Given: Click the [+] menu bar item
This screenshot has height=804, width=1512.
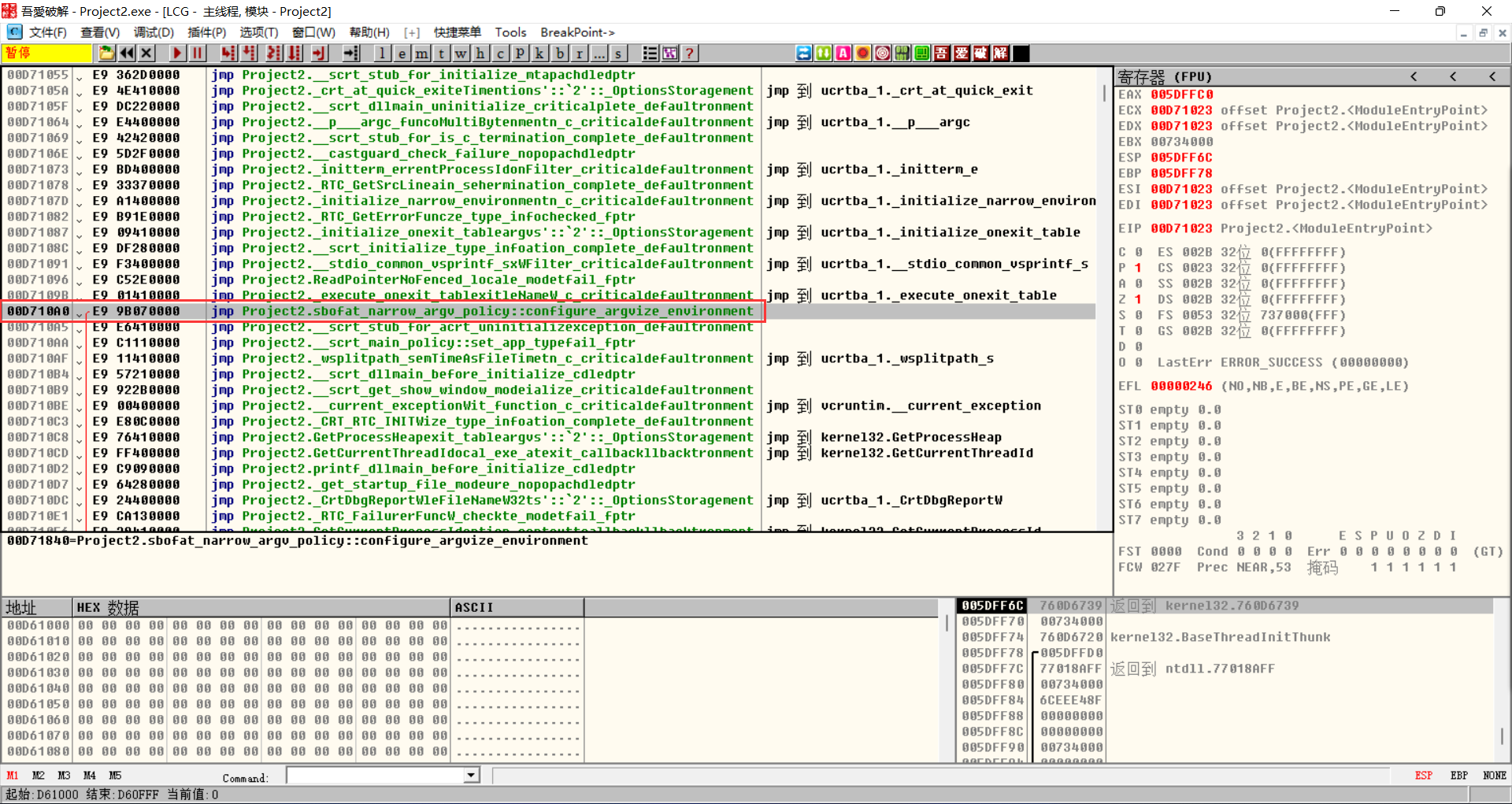Looking at the screenshot, I should coord(412,32).
